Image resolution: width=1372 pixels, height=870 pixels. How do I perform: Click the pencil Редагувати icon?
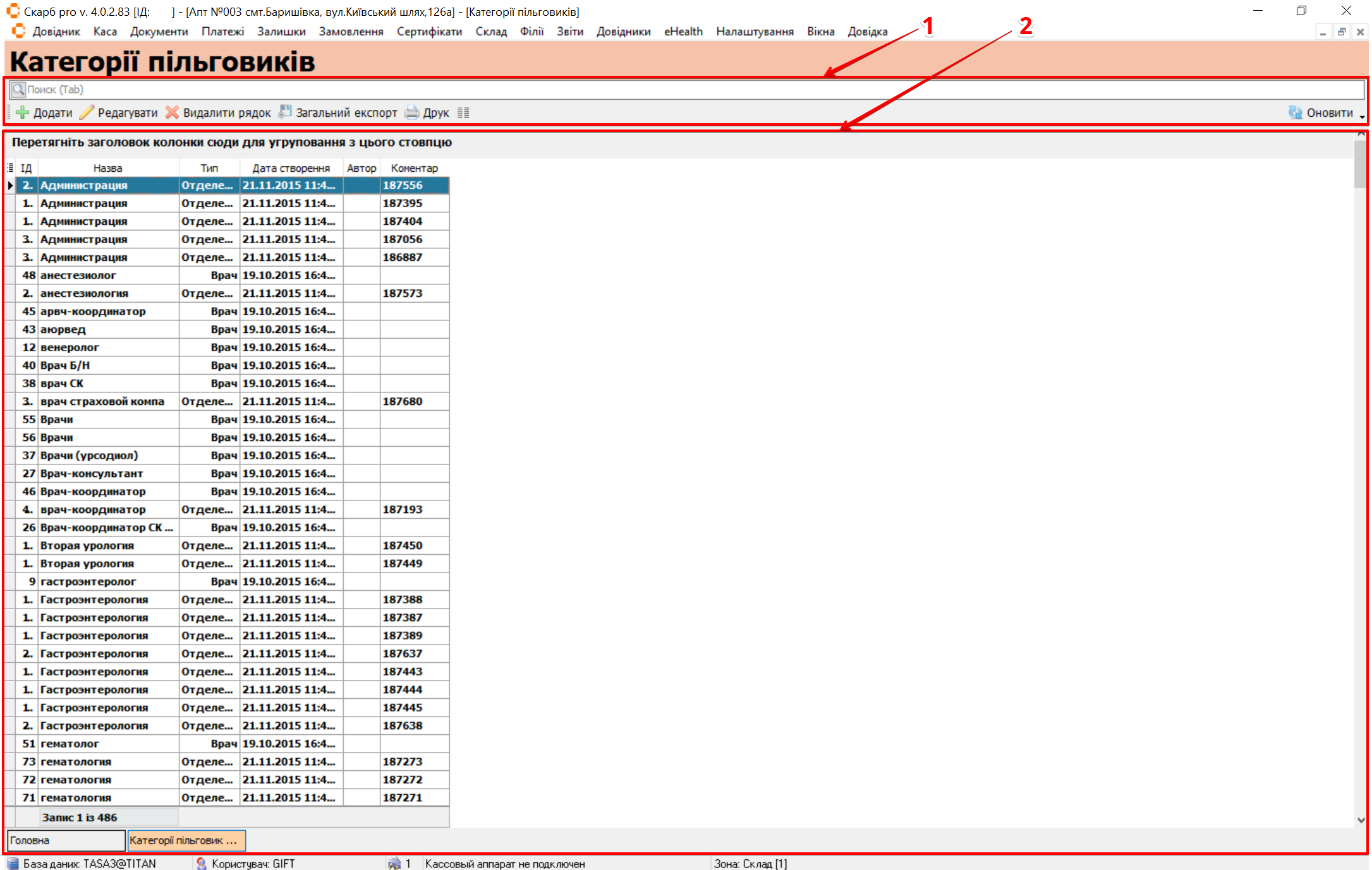pyautogui.click(x=87, y=113)
